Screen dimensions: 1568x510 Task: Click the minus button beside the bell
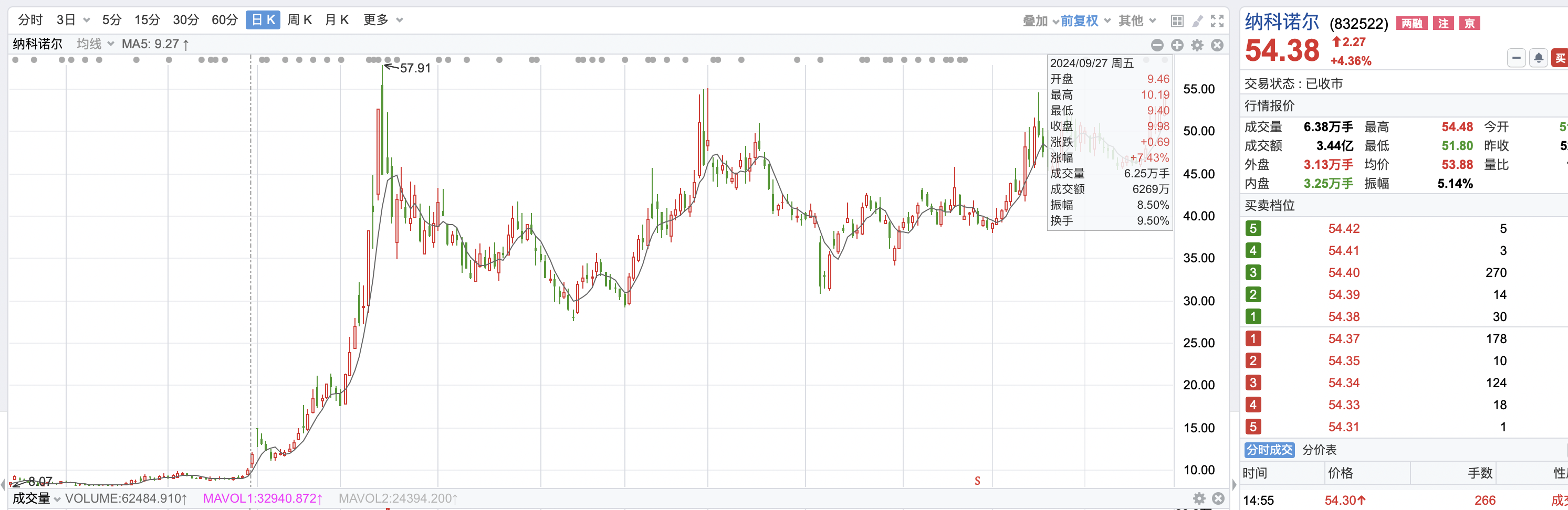[1516, 58]
